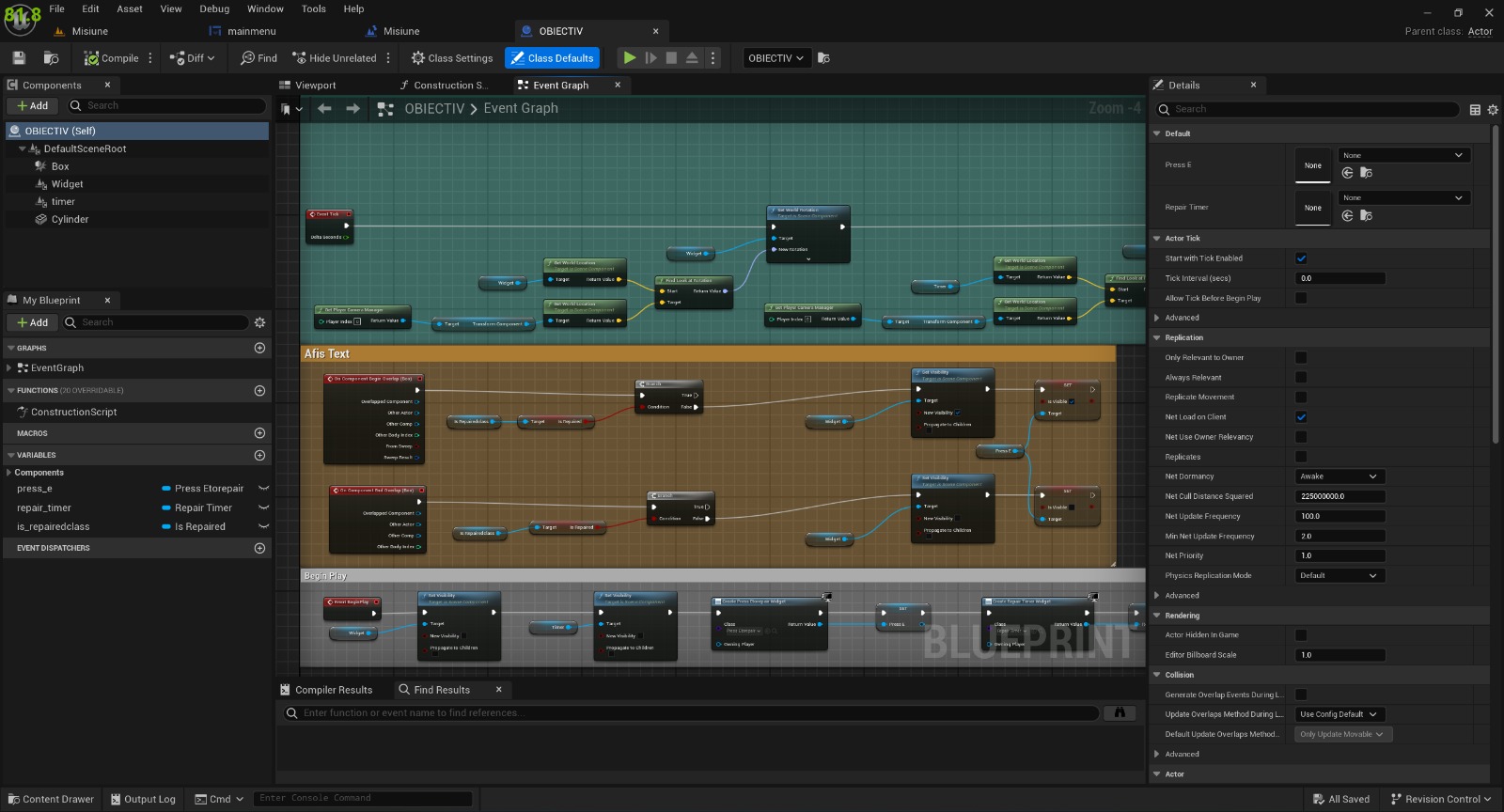Open the Debug menu
1504x812 pixels.
(214, 8)
